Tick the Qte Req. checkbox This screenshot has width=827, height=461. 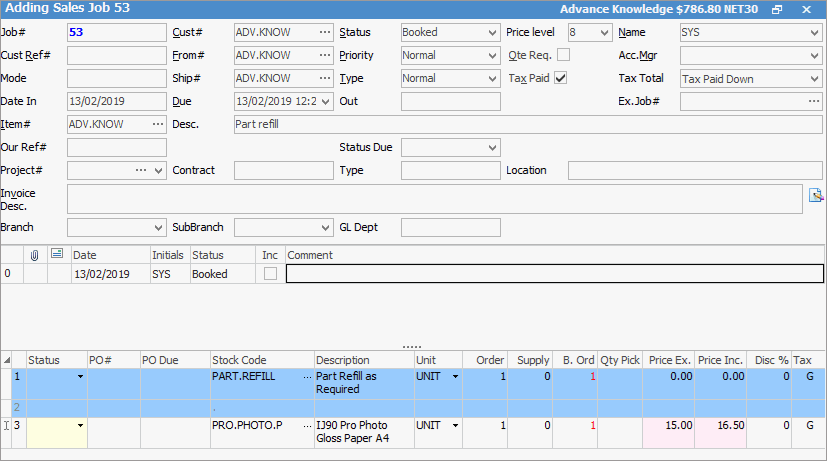(x=564, y=55)
